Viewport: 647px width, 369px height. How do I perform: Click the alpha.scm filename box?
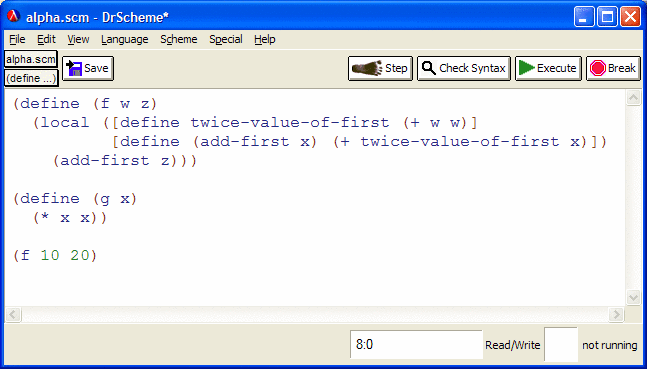pos(31,59)
